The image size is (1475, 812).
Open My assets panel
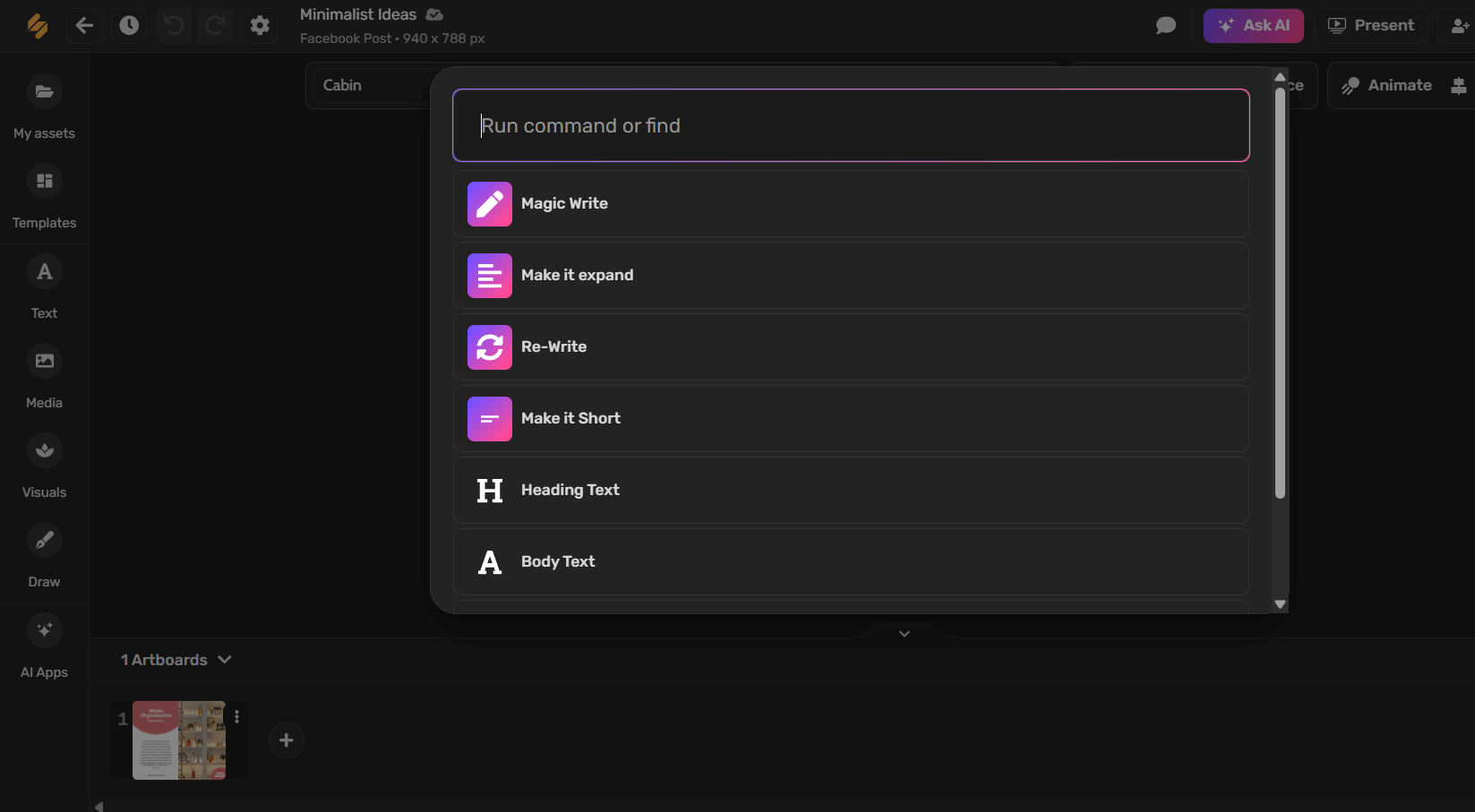click(44, 107)
